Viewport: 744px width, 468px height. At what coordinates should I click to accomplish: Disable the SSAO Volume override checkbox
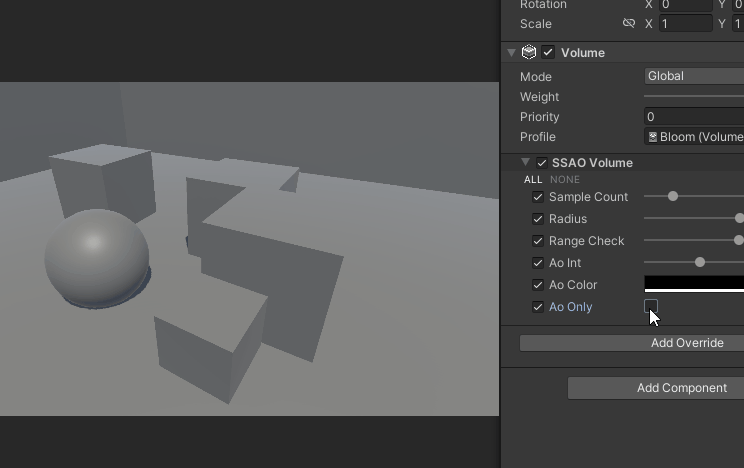click(542, 163)
